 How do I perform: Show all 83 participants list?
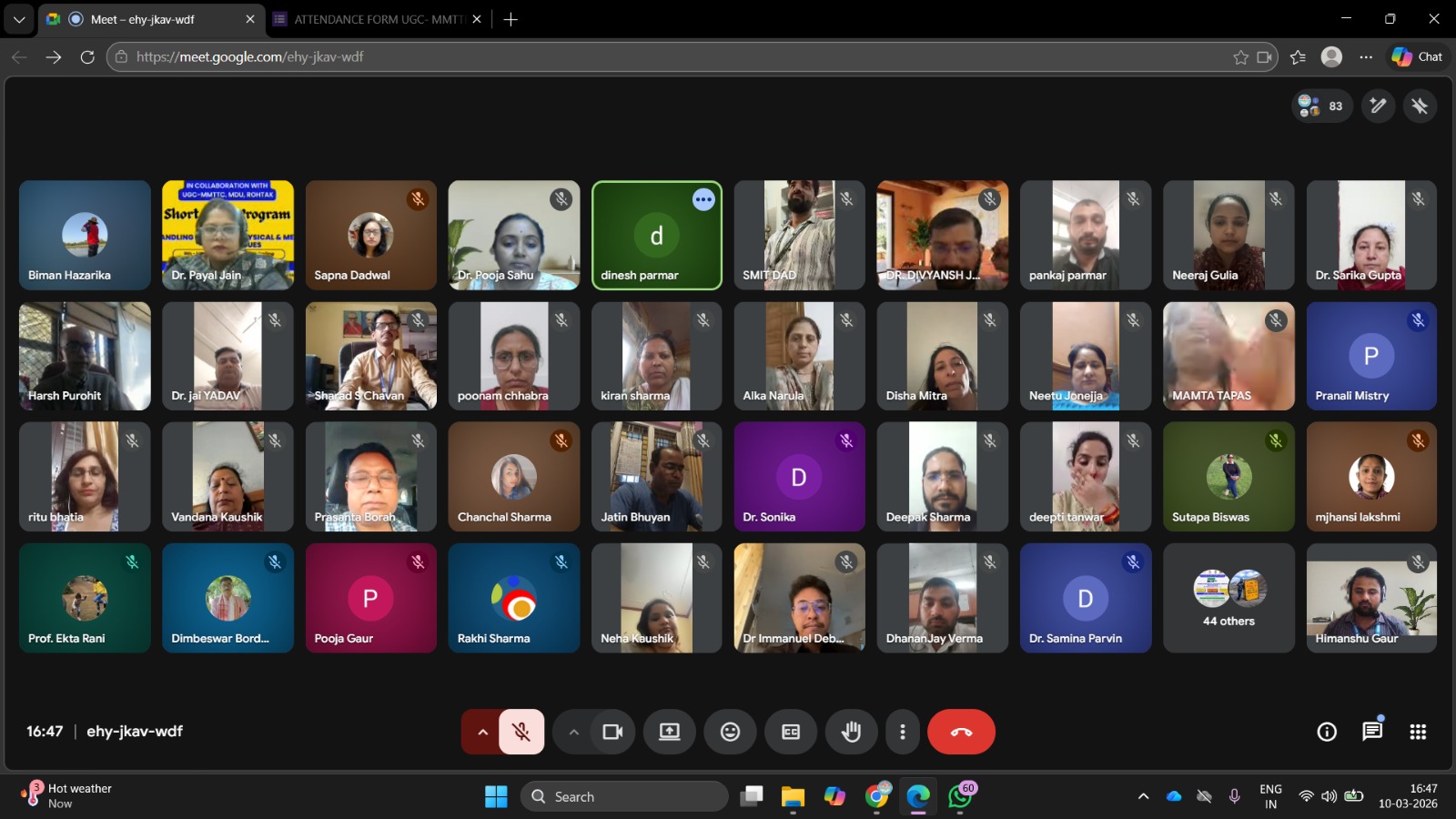[1321, 106]
